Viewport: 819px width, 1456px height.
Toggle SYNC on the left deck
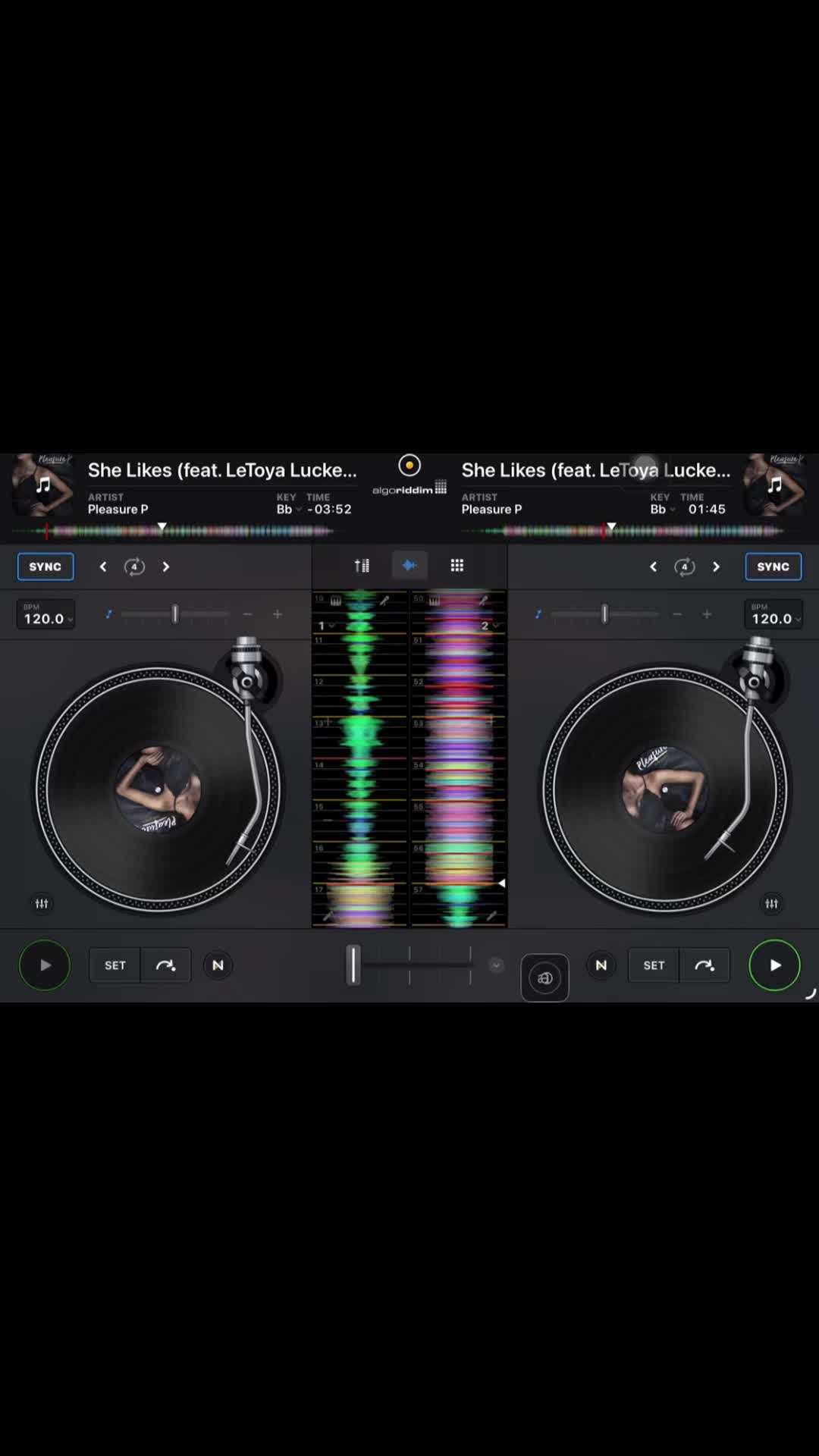tap(45, 566)
